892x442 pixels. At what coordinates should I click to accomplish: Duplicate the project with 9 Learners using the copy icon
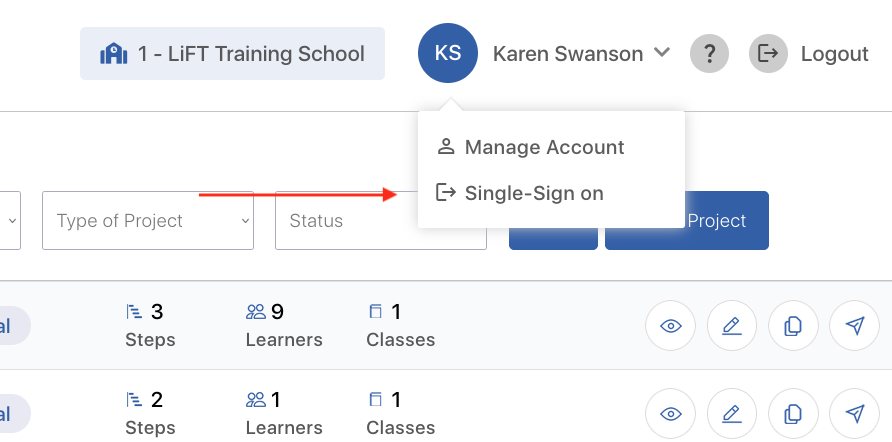click(793, 325)
